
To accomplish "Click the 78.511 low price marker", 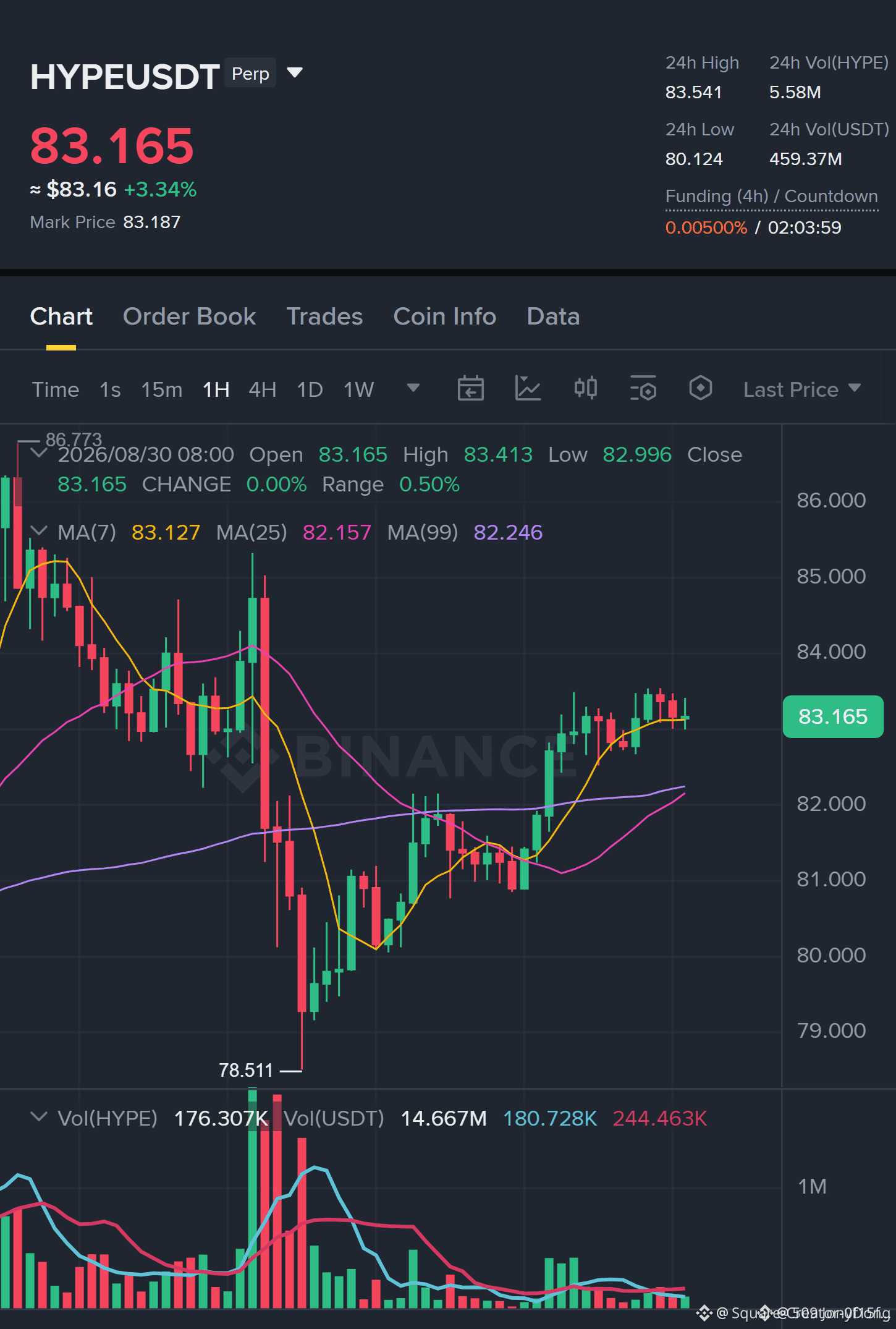I will tap(246, 1070).
